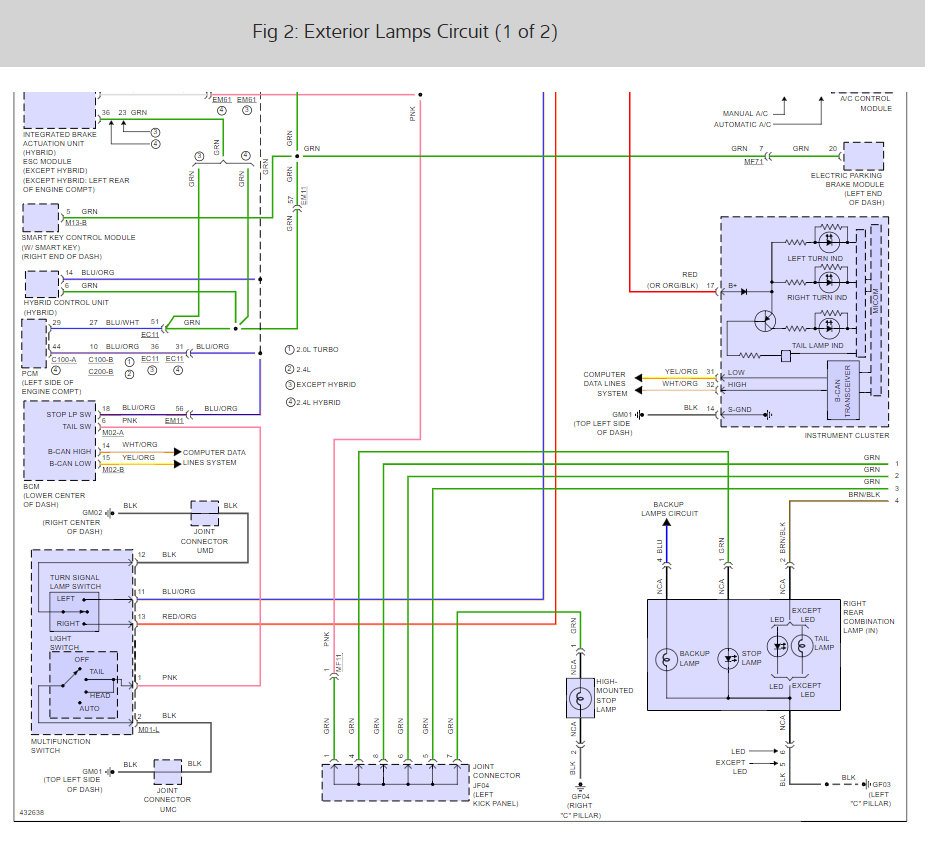Click the connector label 'C200-B'
This screenshot has height=845, width=925.
pos(101,372)
